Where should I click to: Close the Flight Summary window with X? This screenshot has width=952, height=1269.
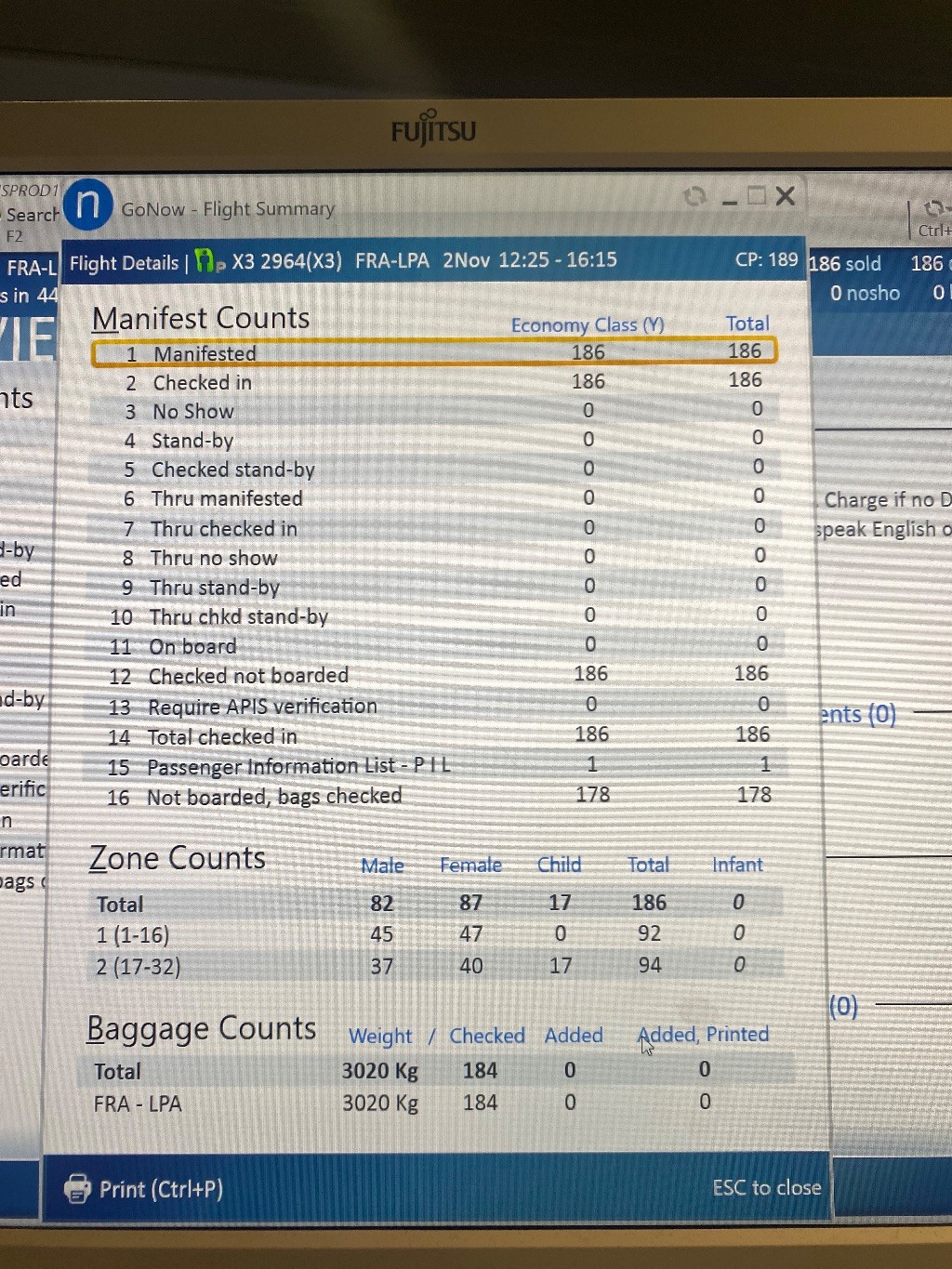point(786,196)
